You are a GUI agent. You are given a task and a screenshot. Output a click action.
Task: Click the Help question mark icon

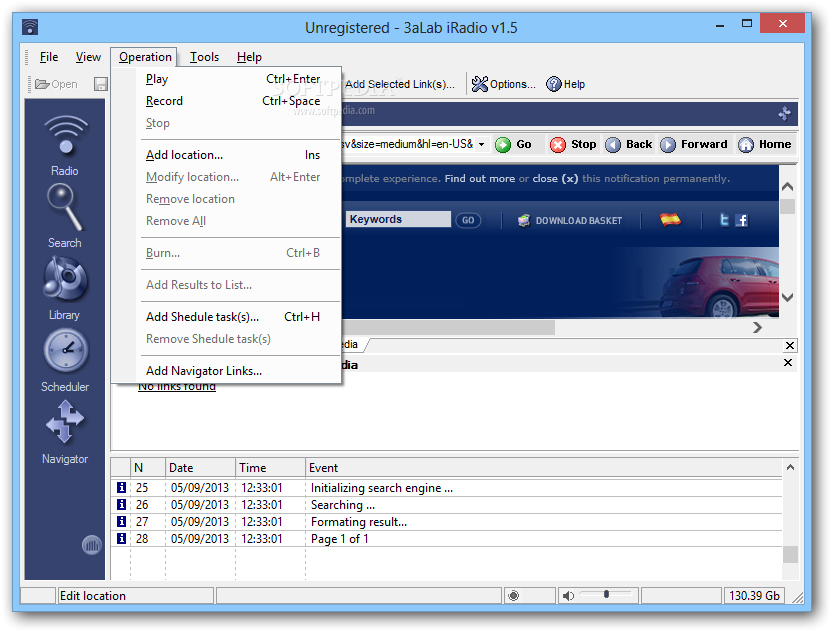click(x=566, y=84)
